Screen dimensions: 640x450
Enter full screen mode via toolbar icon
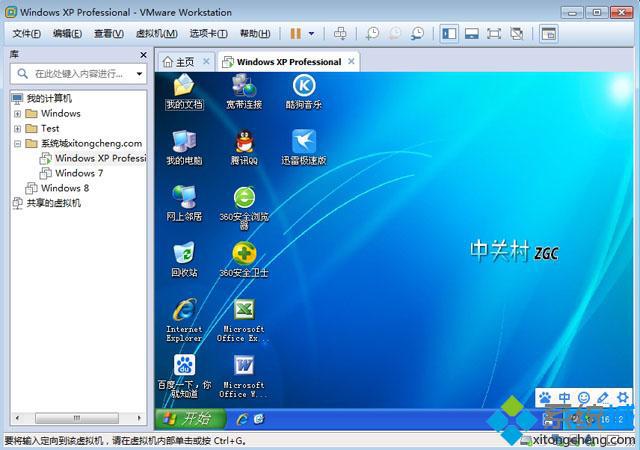point(494,33)
